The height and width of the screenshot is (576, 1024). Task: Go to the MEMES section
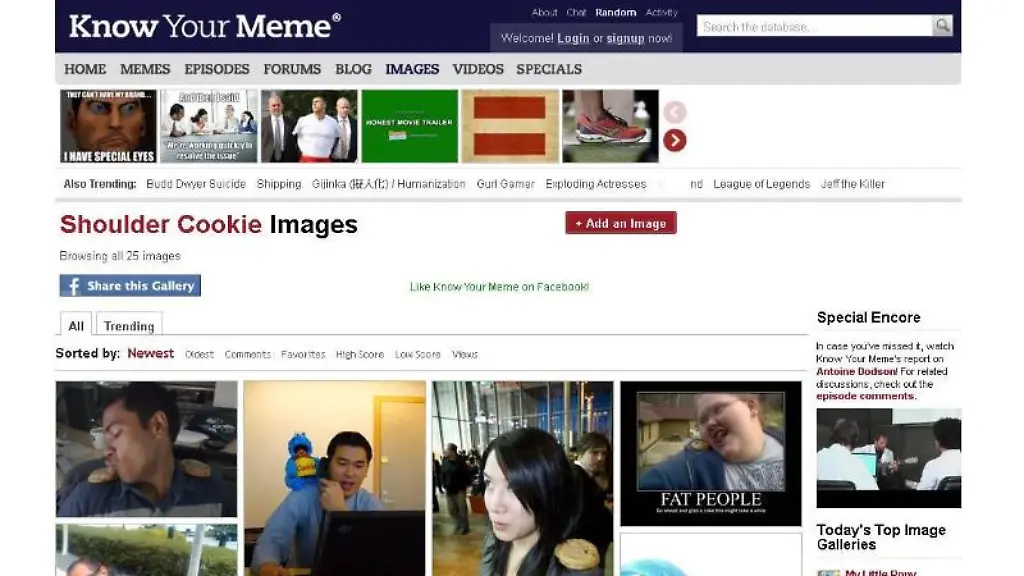point(145,69)
